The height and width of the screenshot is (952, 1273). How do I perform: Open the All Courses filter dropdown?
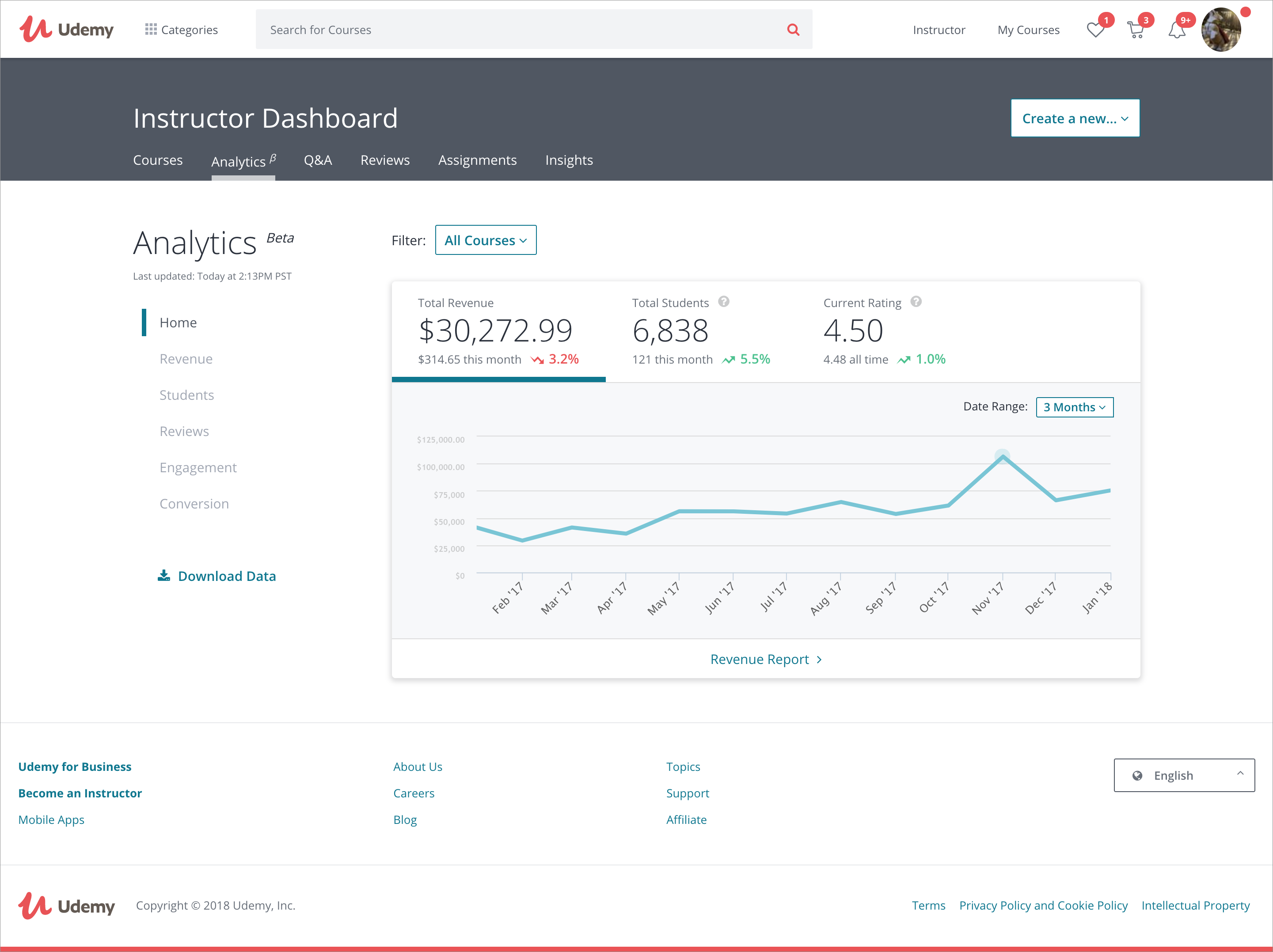click(x=486, y=240)
